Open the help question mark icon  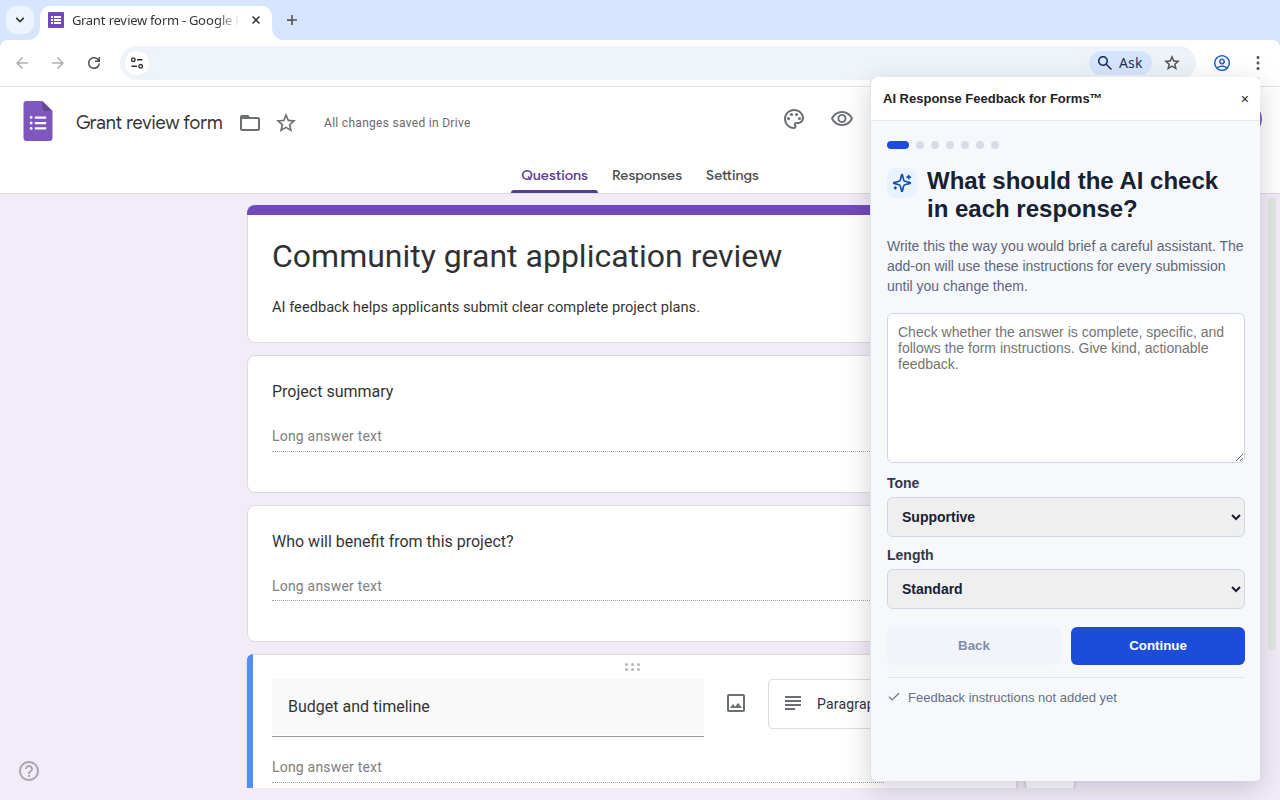coord(29,771)
